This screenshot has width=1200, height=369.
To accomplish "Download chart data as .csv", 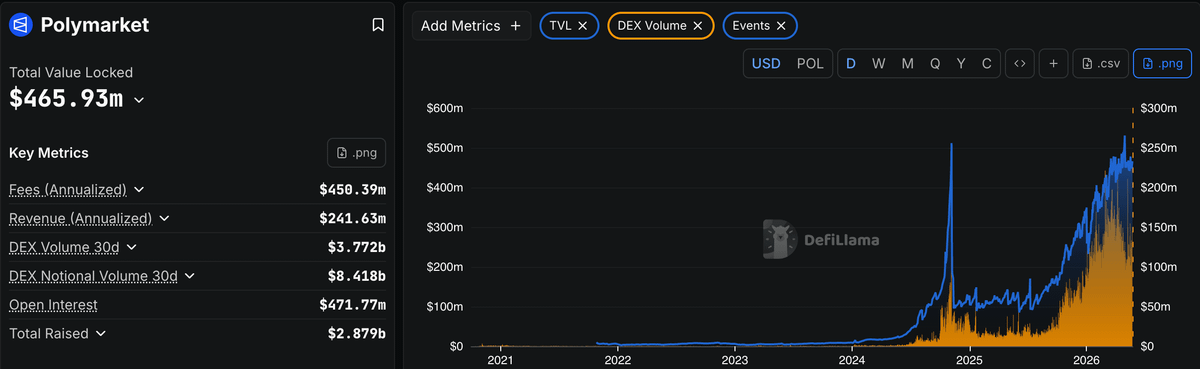I will [1100, 64].
